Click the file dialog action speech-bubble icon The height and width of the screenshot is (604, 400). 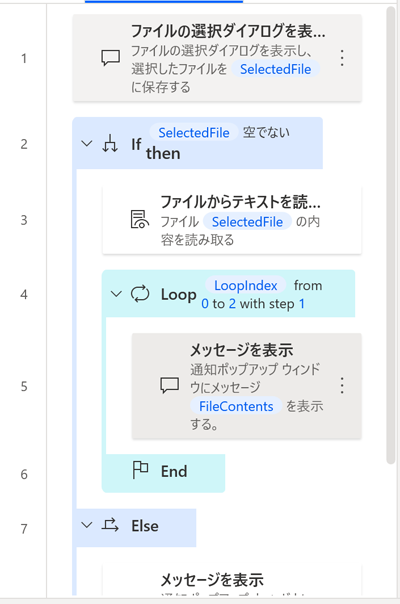(111, 58)
